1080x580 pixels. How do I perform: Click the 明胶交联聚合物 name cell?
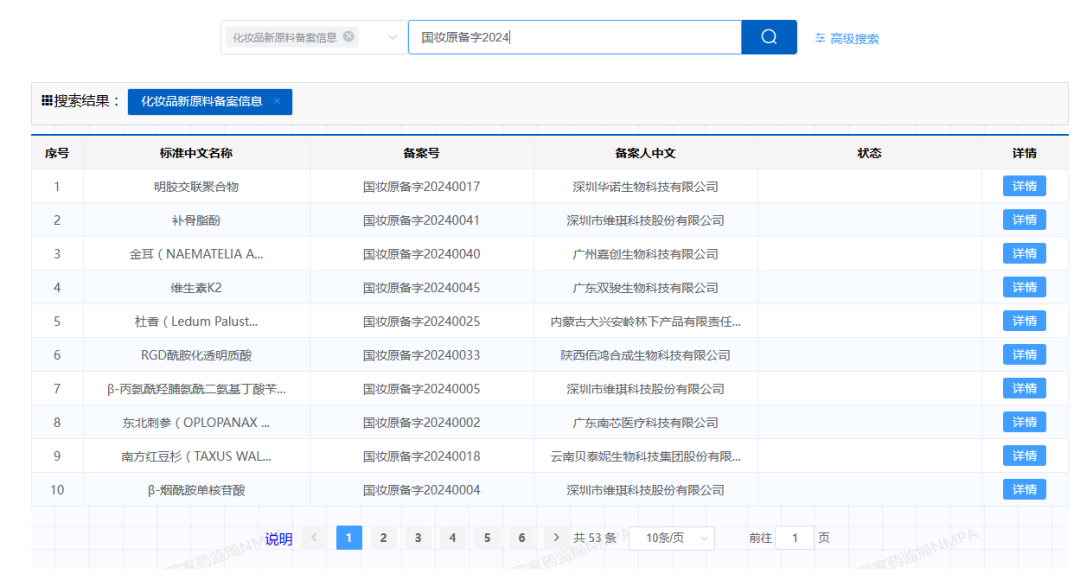pyautogui.click(x=196, y=187)
